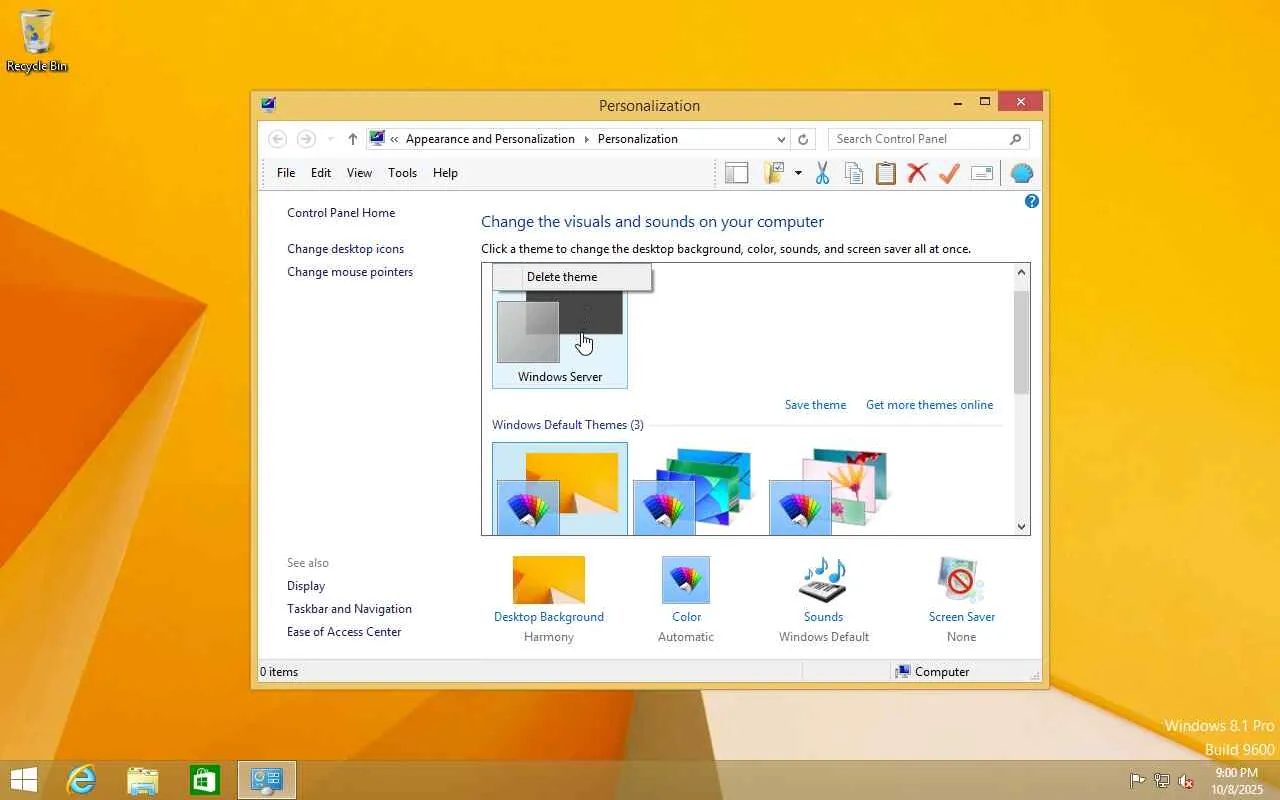Click the network icon in system tray
The height and width of the screenshot is (800, 1280).
[x=1162, y=781]
